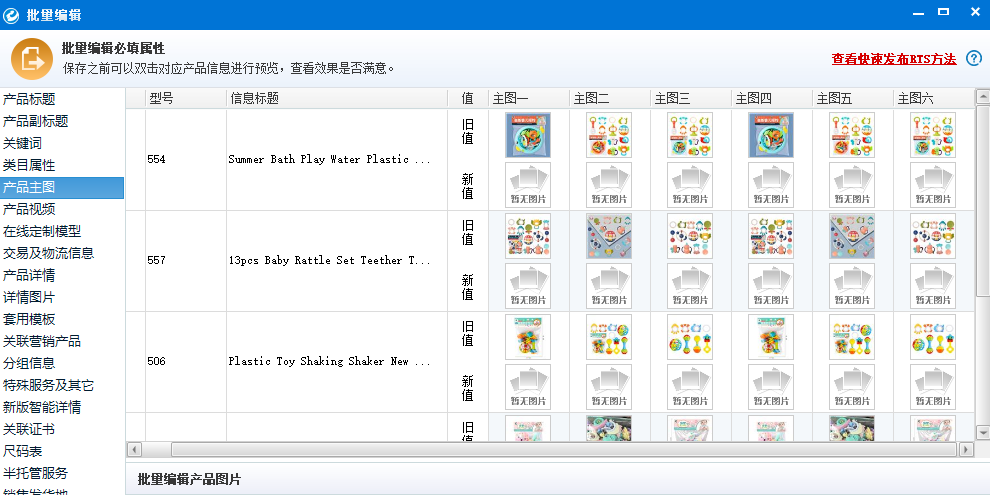Click row 554 主图四 old image thumbnail
The width and height of the screenshot is (990, 495).
coord(771,135)
